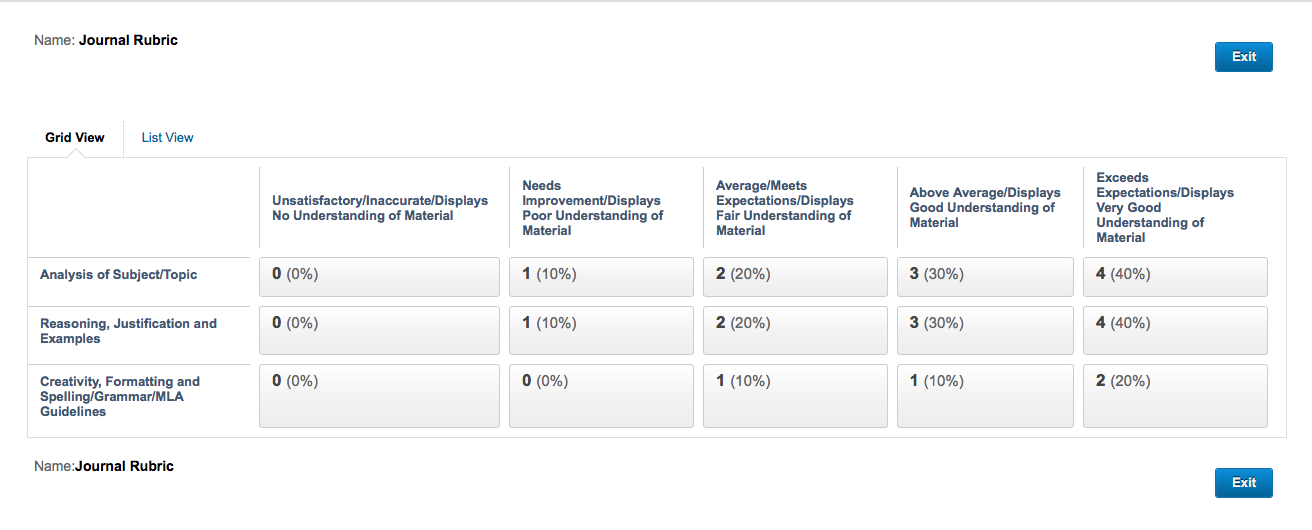Image resolution: width=1312 pixels, height=530 pixels.
Task: Click the Unsatisfactory/Inaccurate column header
Action: tap(380, 208)
